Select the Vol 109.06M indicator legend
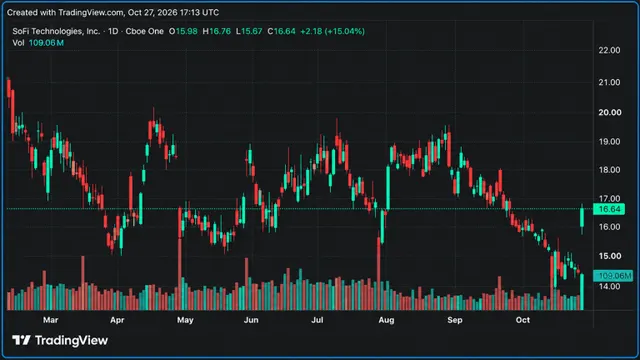Screen dimensions: 640x360 38,43
